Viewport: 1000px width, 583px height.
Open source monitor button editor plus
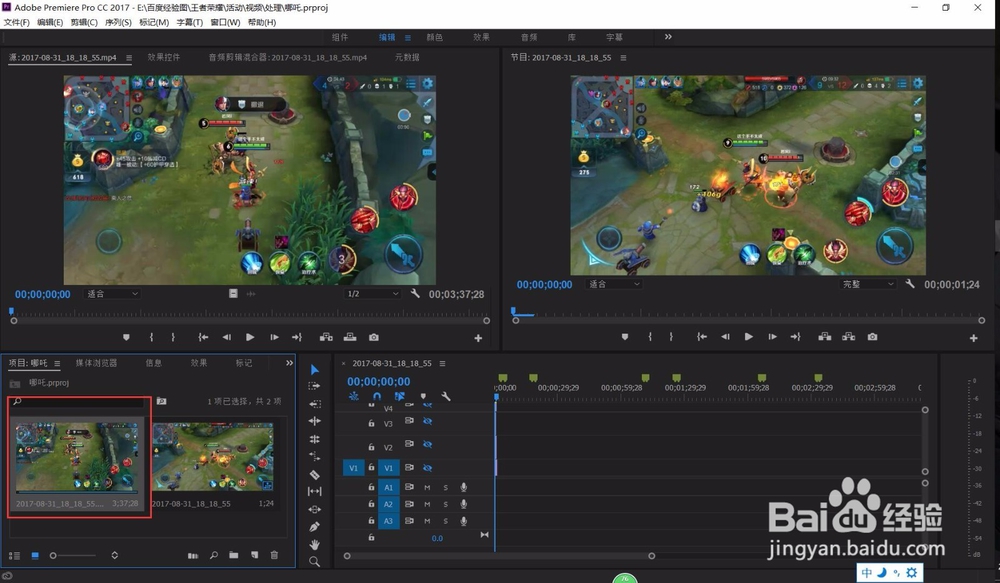click(x=478, y=338)
